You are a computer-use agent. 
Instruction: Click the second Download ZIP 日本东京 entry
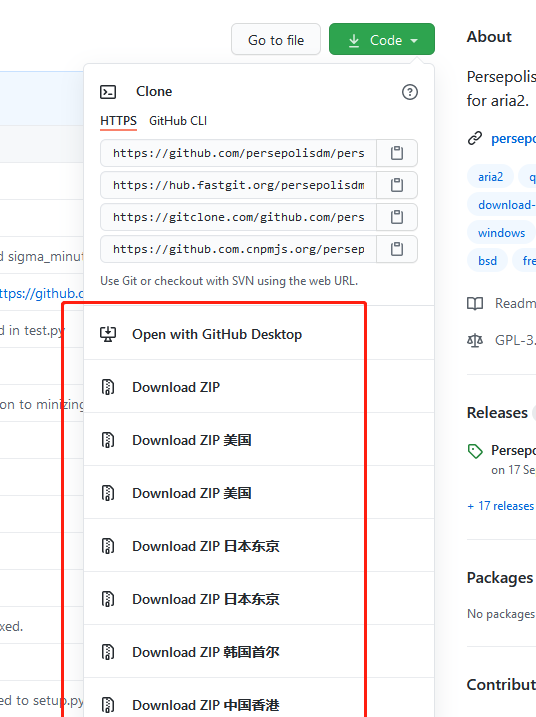pyautogui.click(x=259, y=599)
